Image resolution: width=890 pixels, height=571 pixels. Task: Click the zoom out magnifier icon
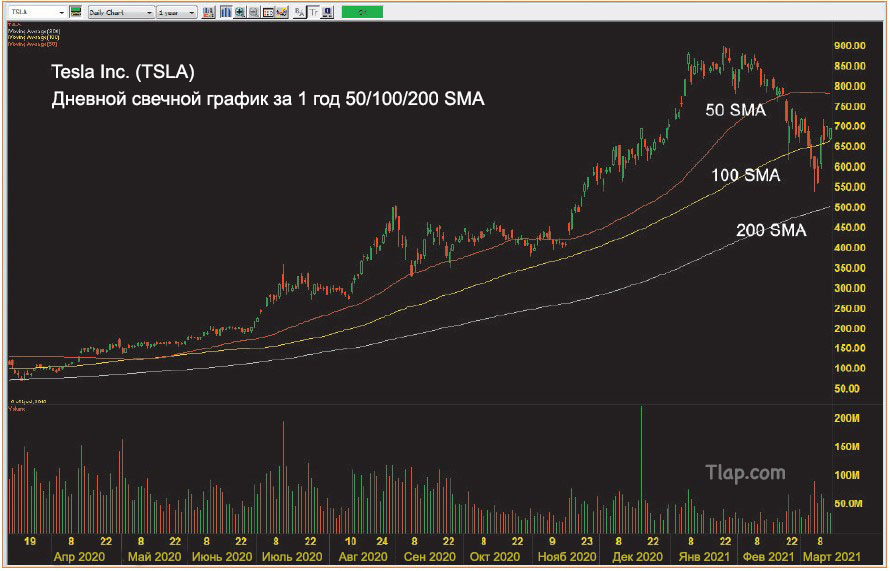click(x=254, y=12)
